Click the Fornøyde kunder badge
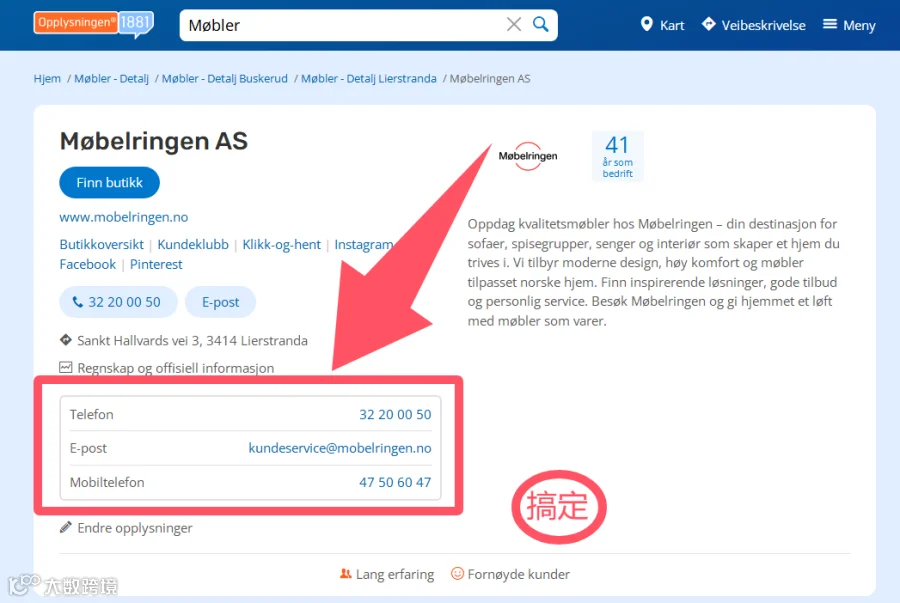Viewport: 900px width, 603px height. coord(511,574)
